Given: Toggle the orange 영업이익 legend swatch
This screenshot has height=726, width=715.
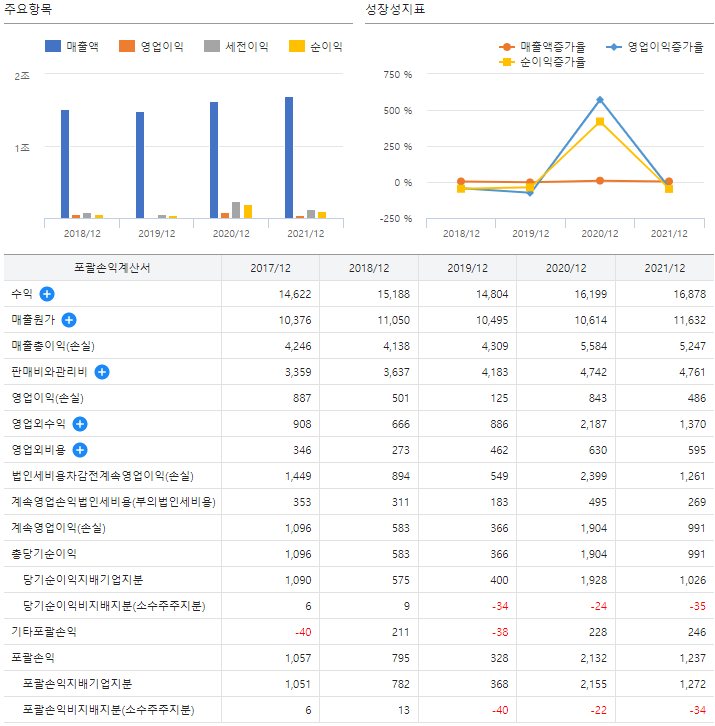Looking at the screenshot, I should [127, 46].
